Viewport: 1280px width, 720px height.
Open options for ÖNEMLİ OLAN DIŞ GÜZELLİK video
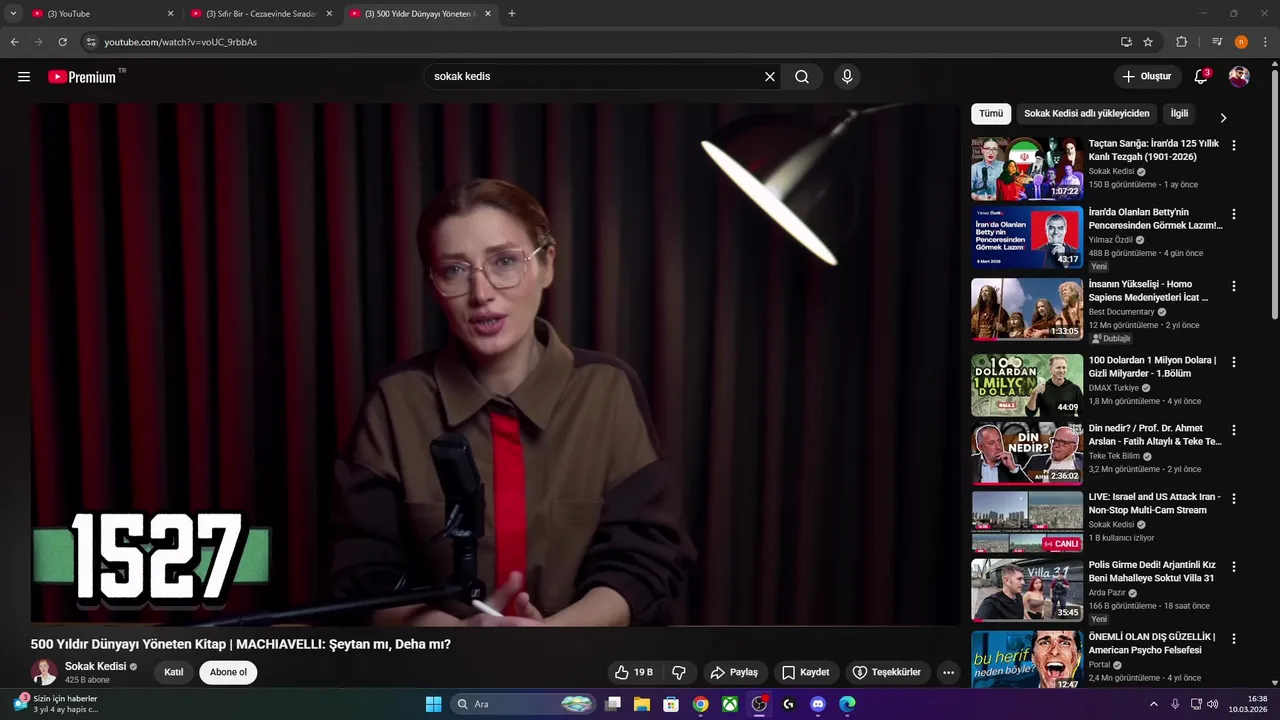tap(1234, 638)
